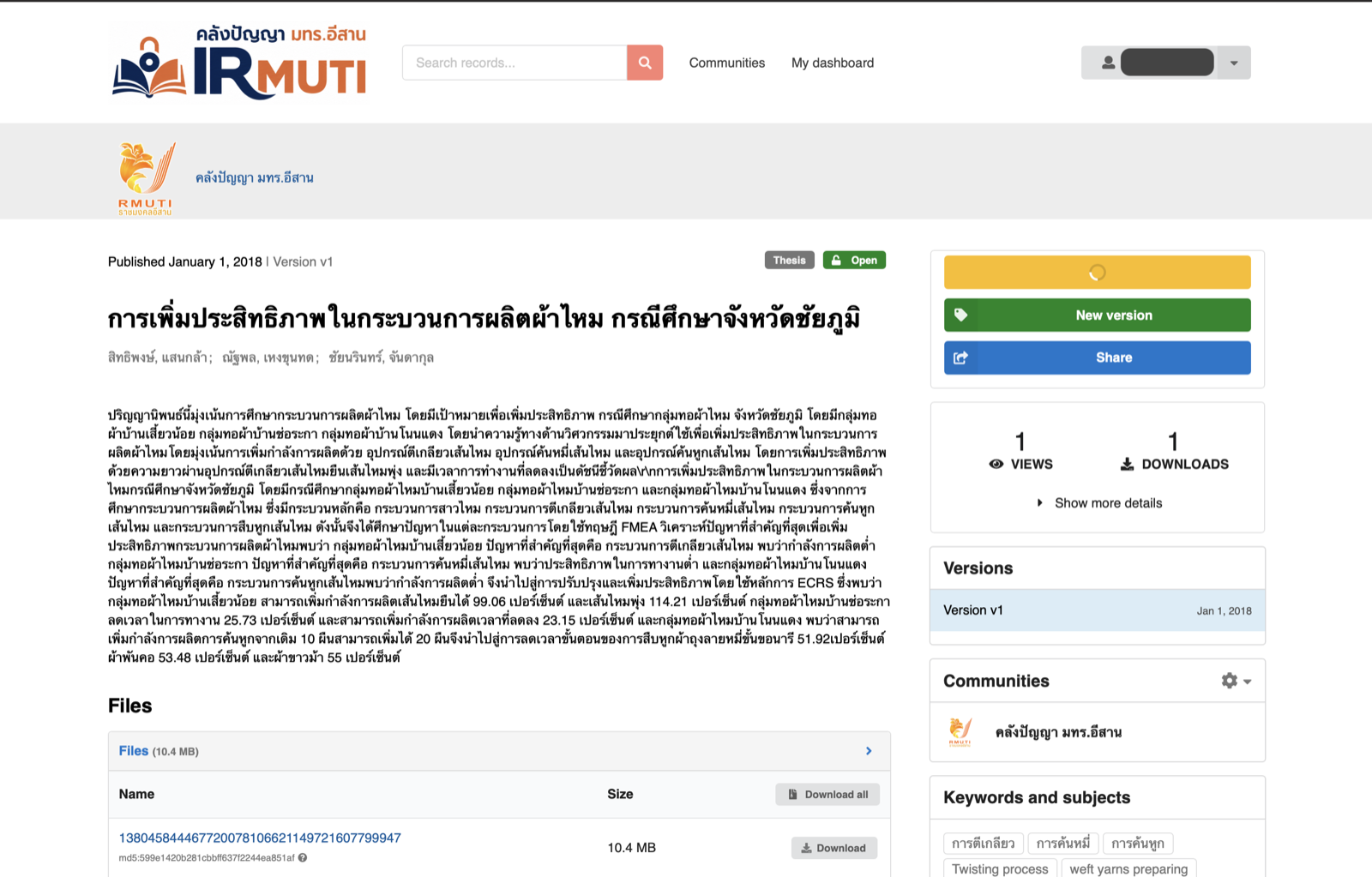Click the 'Jan 1, 2018' version date
This screenshot has height=877, width=1372.
[1225, 611]
